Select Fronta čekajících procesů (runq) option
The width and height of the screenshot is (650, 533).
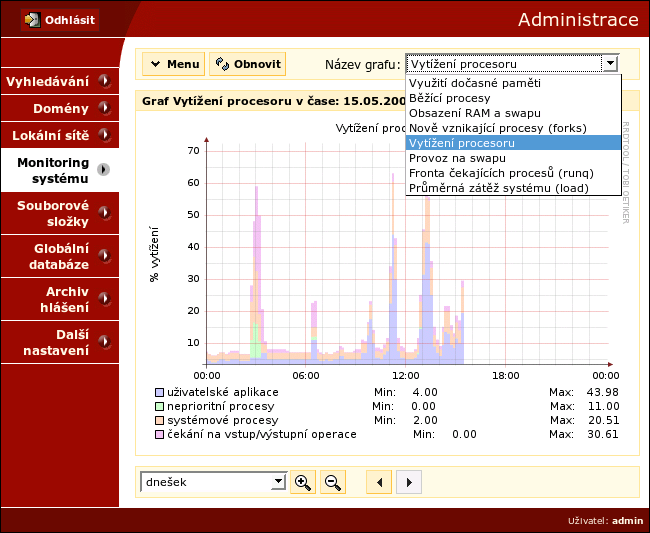[513, 173]
